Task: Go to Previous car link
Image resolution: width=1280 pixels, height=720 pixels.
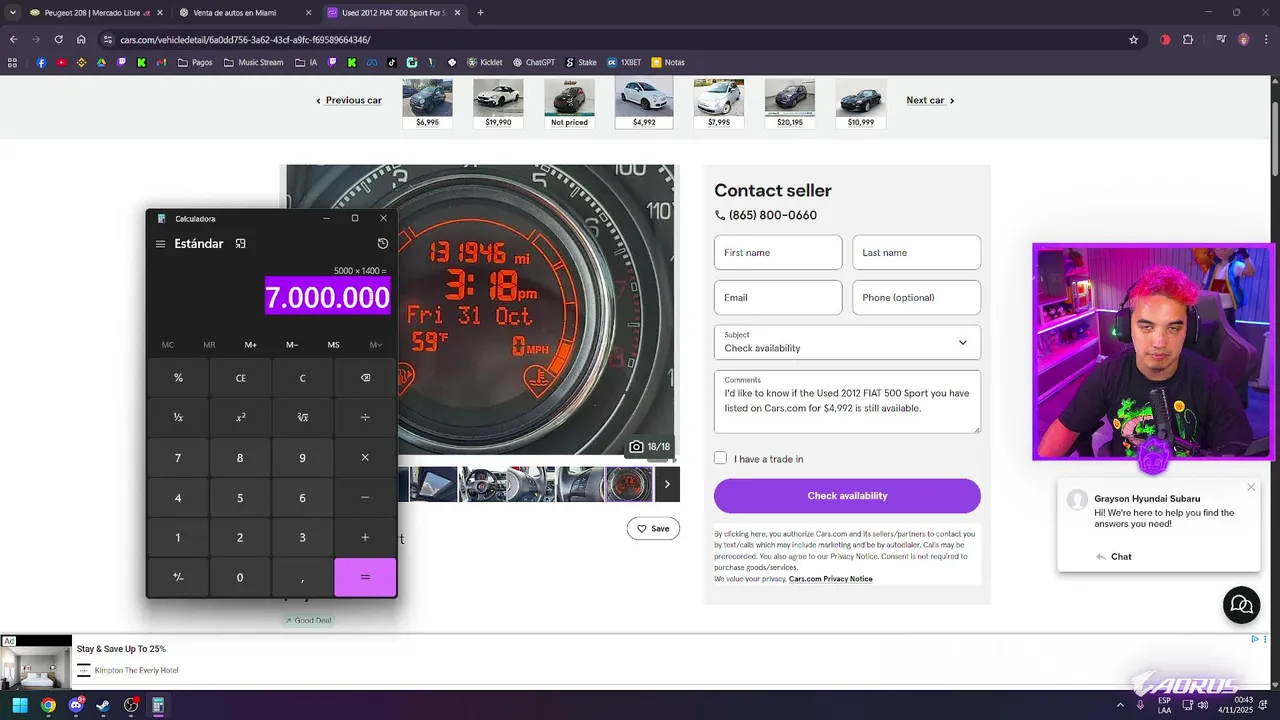Action: [349, 100]
